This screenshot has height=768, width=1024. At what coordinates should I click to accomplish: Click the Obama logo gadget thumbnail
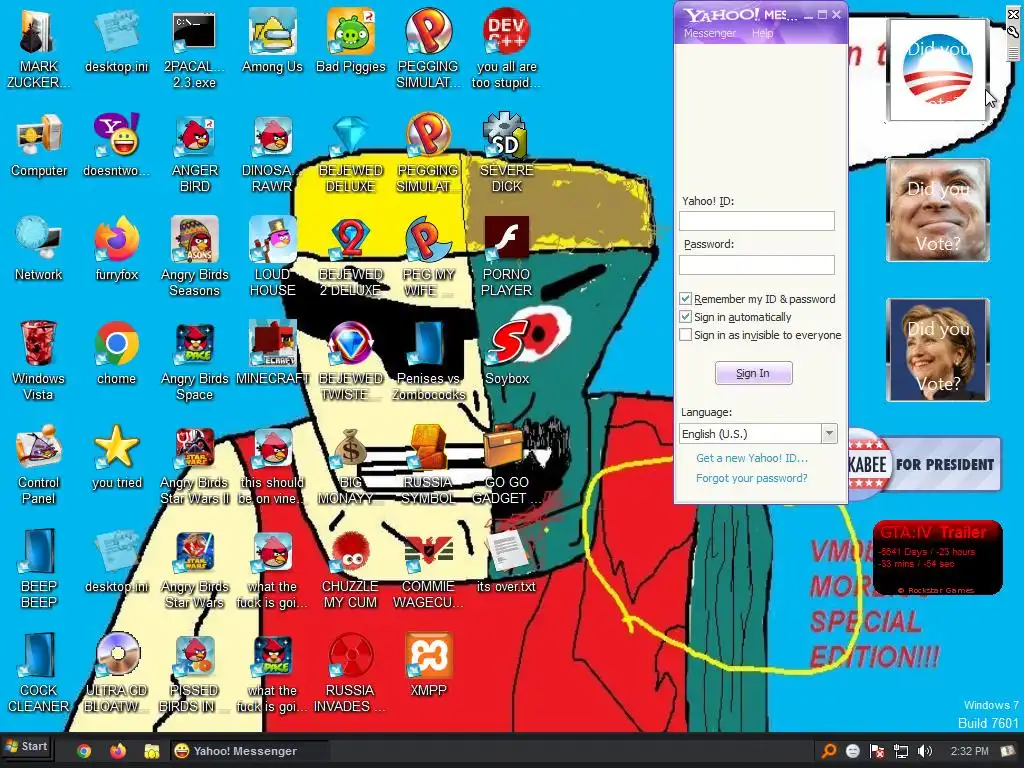tap(938, 70)
